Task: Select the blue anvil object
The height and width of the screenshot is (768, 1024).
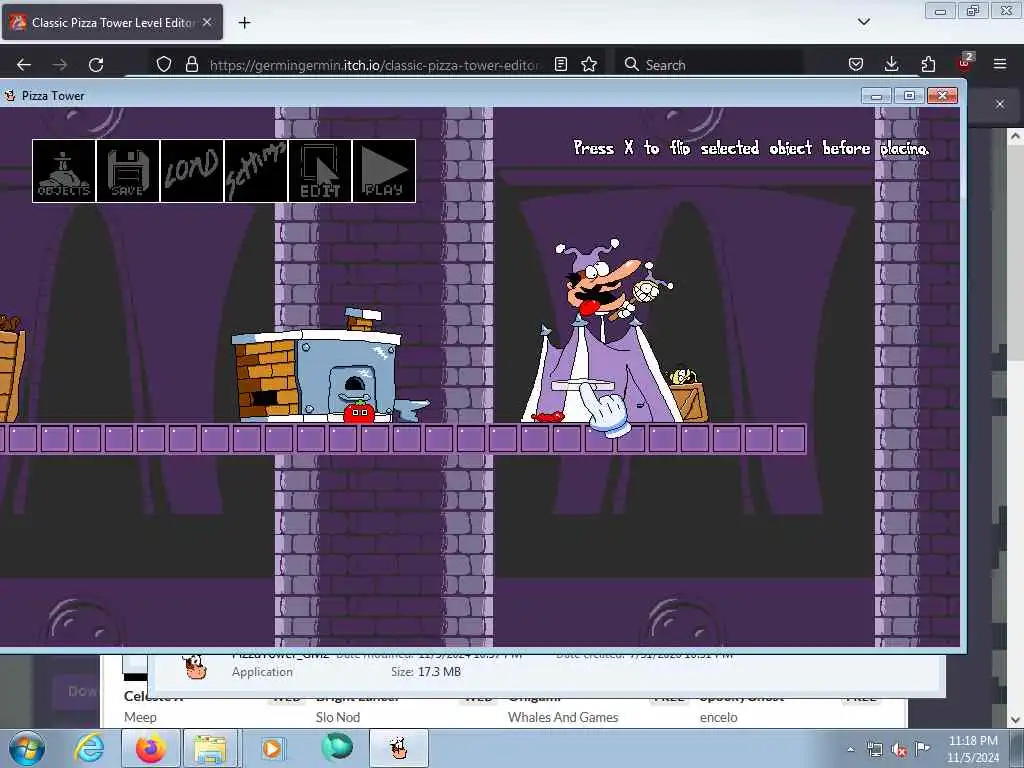Action: [411, 410]
